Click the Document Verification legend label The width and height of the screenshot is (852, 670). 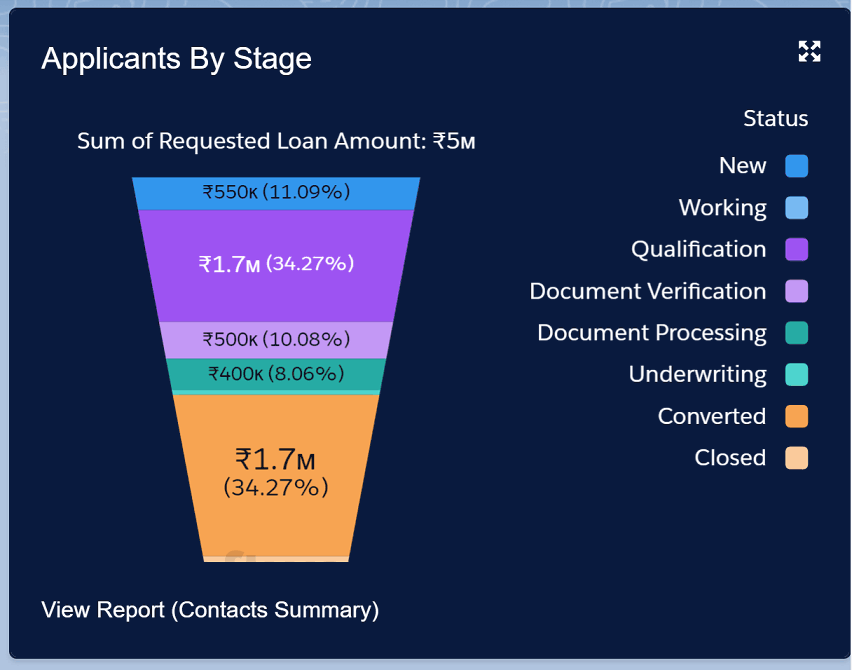pyautogui.click(x=648, y=291)
